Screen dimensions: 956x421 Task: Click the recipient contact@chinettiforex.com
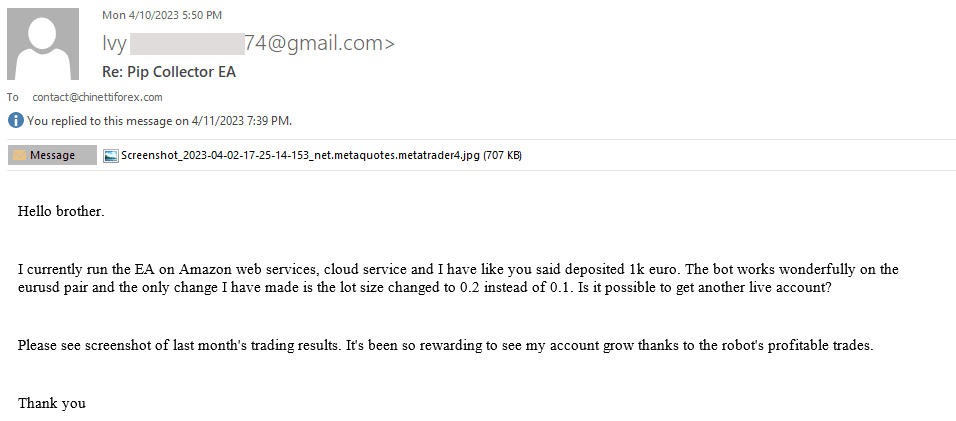click(x=97, y=97)
